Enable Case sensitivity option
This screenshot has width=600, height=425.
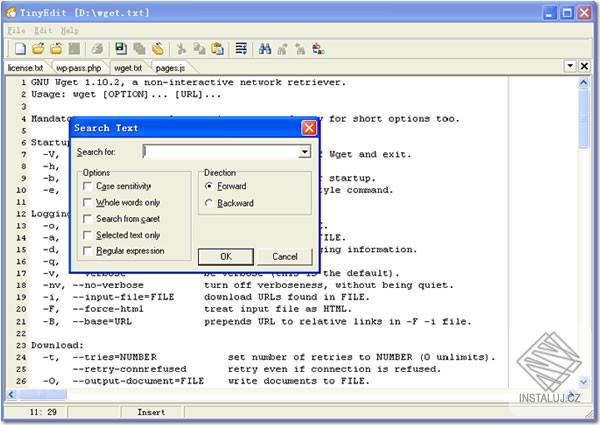pyautogui.click(x=88, y=186)
